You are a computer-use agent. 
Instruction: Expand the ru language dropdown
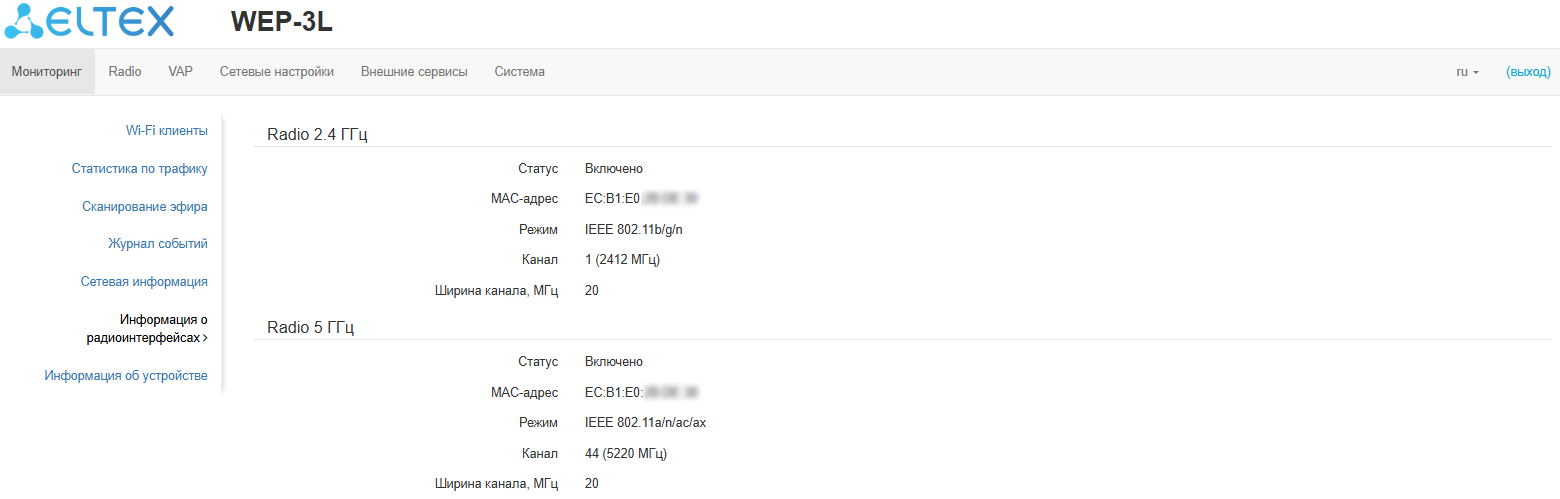(x=1467, y=72)
